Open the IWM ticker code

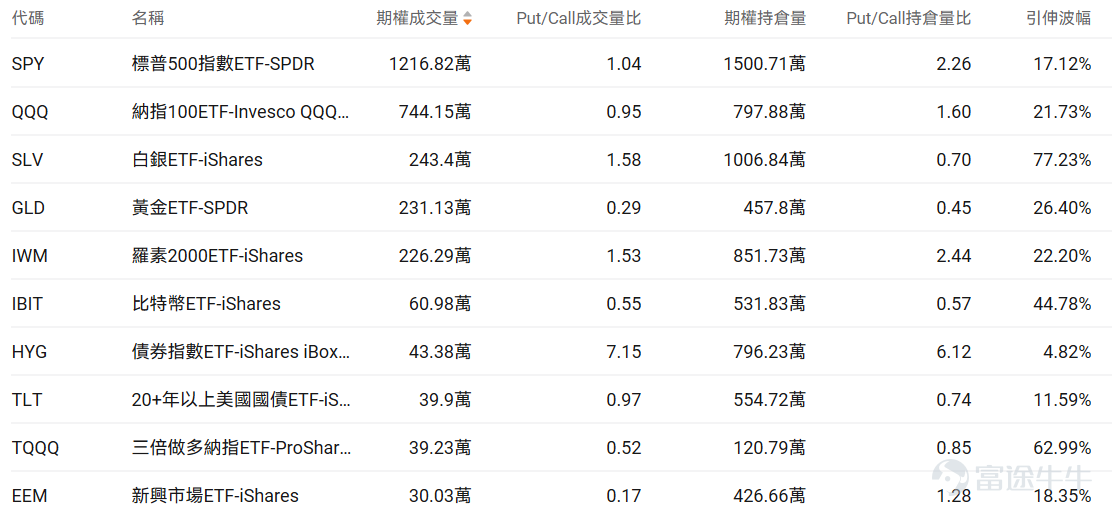(30, 255)
